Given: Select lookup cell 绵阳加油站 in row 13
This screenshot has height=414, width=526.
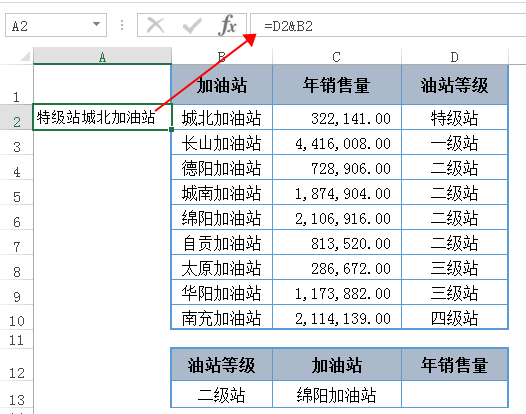Looking at the screenshot, I should click(x=337, y=394).
